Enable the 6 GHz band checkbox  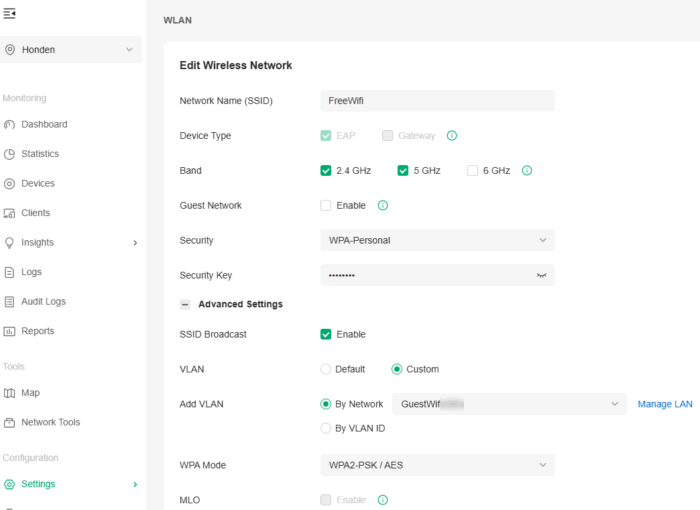coord(473,171)
